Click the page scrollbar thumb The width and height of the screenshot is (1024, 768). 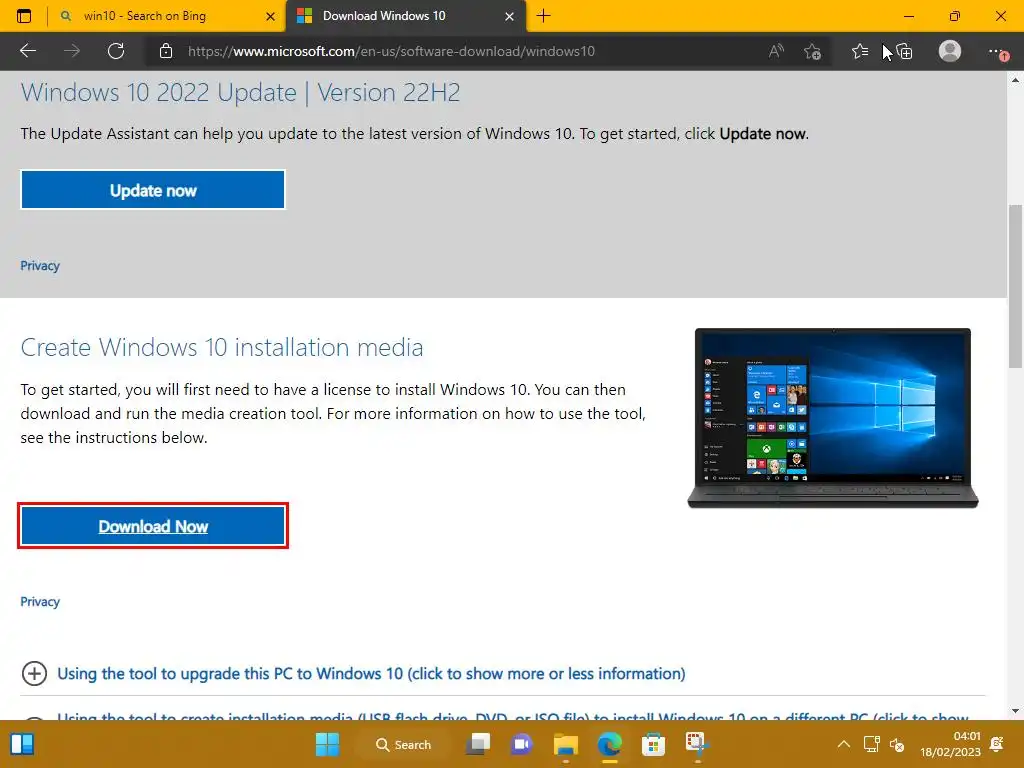click(x=1015, y=286)
